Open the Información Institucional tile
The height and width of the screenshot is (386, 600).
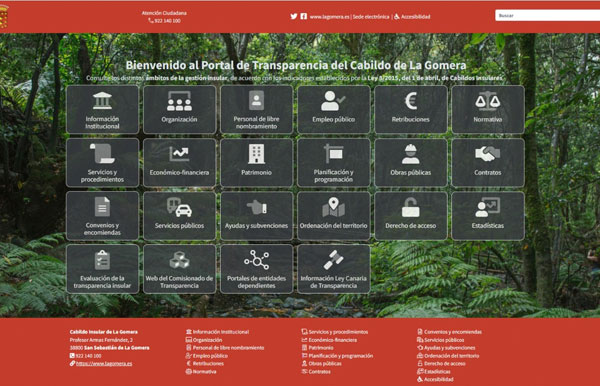pyautogui.click(x=102, y=109)
